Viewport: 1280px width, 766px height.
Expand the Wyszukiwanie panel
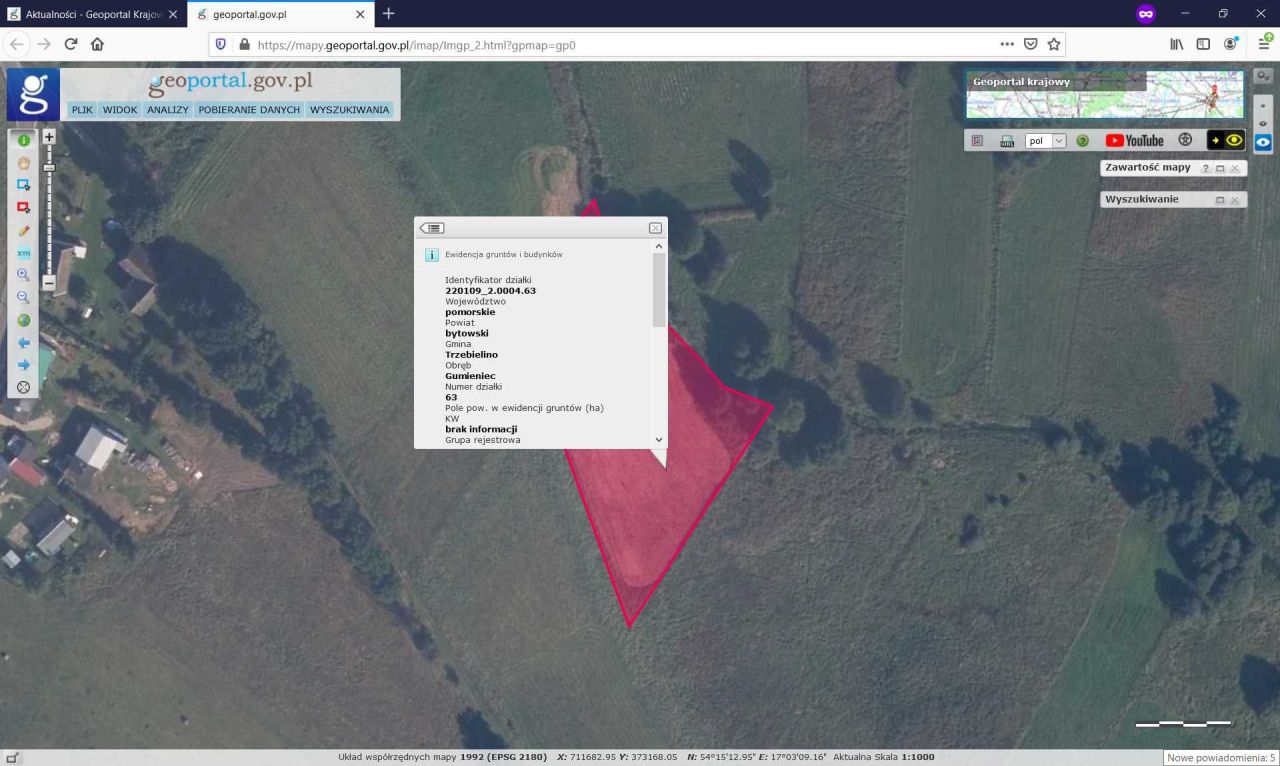pos(1220,200)
